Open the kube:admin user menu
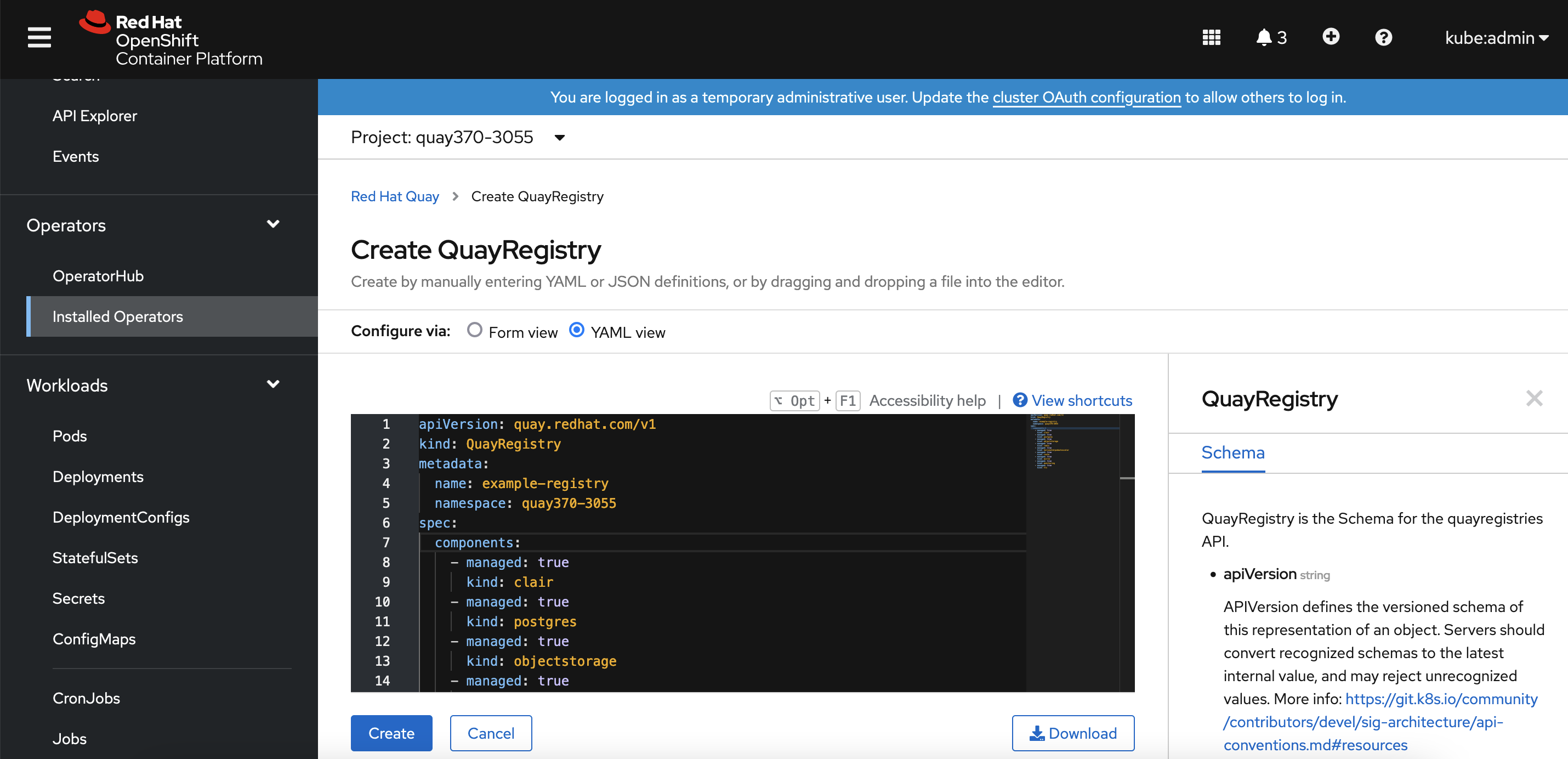Image resolution: width=1568 pixels, height=759 pixels. 1496,38
